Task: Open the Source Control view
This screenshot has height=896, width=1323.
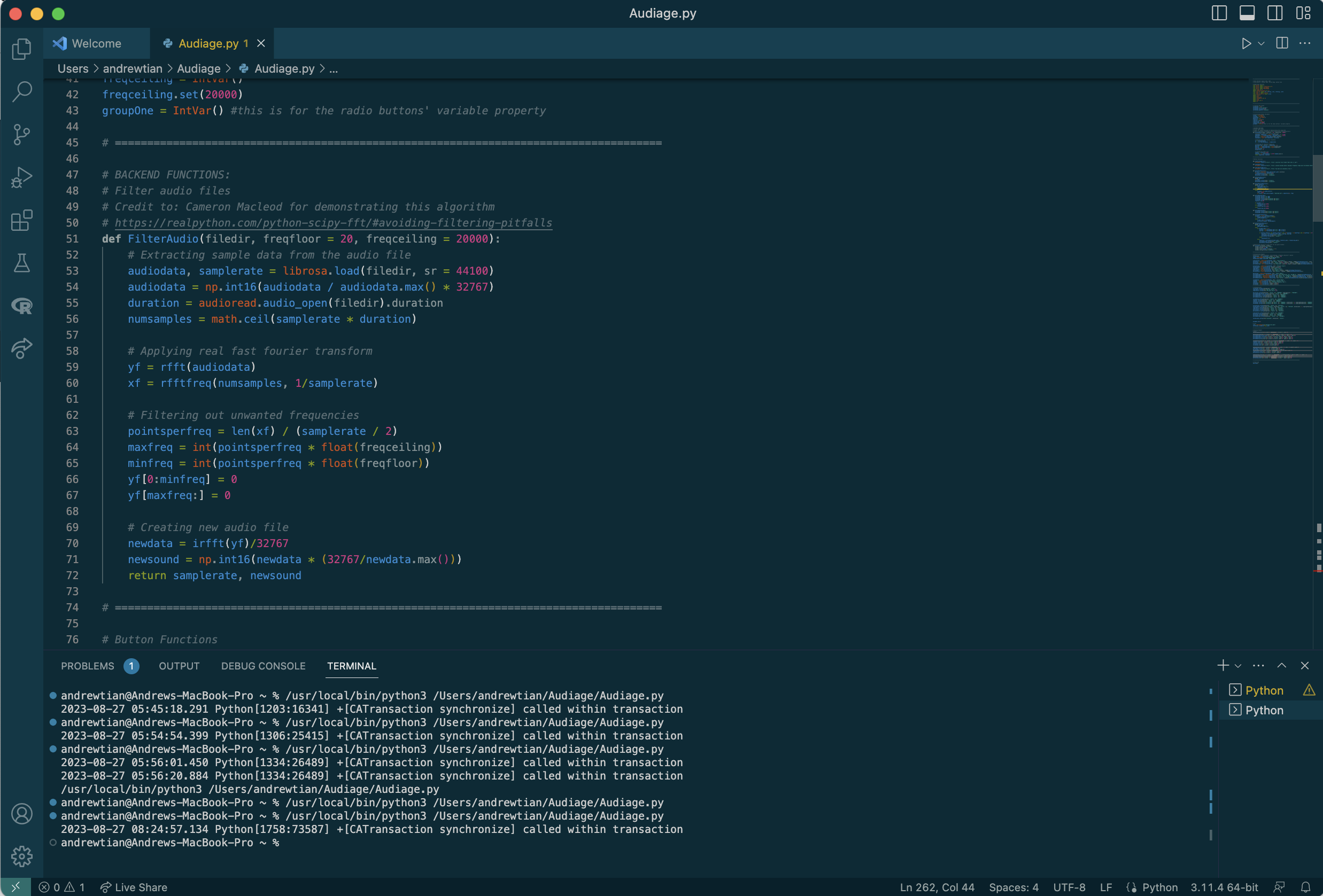Action: [x=21, y=134]
